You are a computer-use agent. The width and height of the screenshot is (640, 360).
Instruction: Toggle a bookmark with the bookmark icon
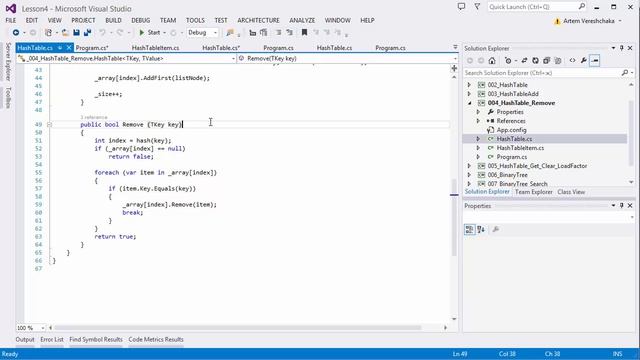(304, 33)
